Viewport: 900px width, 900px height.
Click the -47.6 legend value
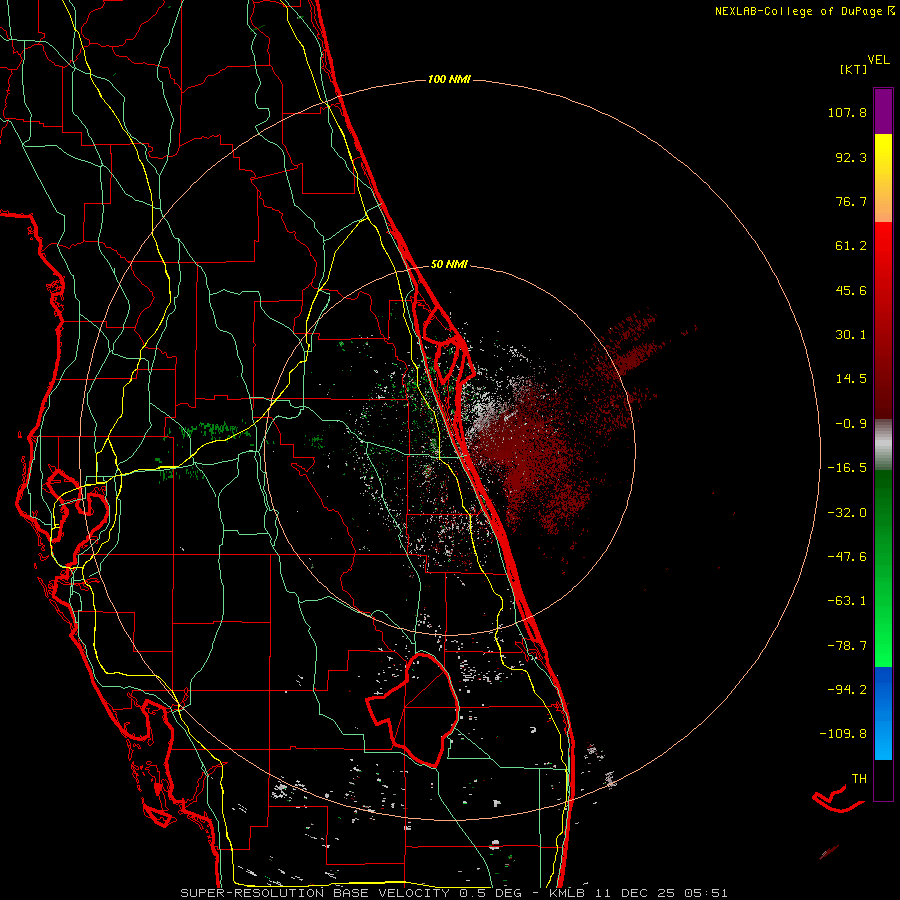pos(847,557)
